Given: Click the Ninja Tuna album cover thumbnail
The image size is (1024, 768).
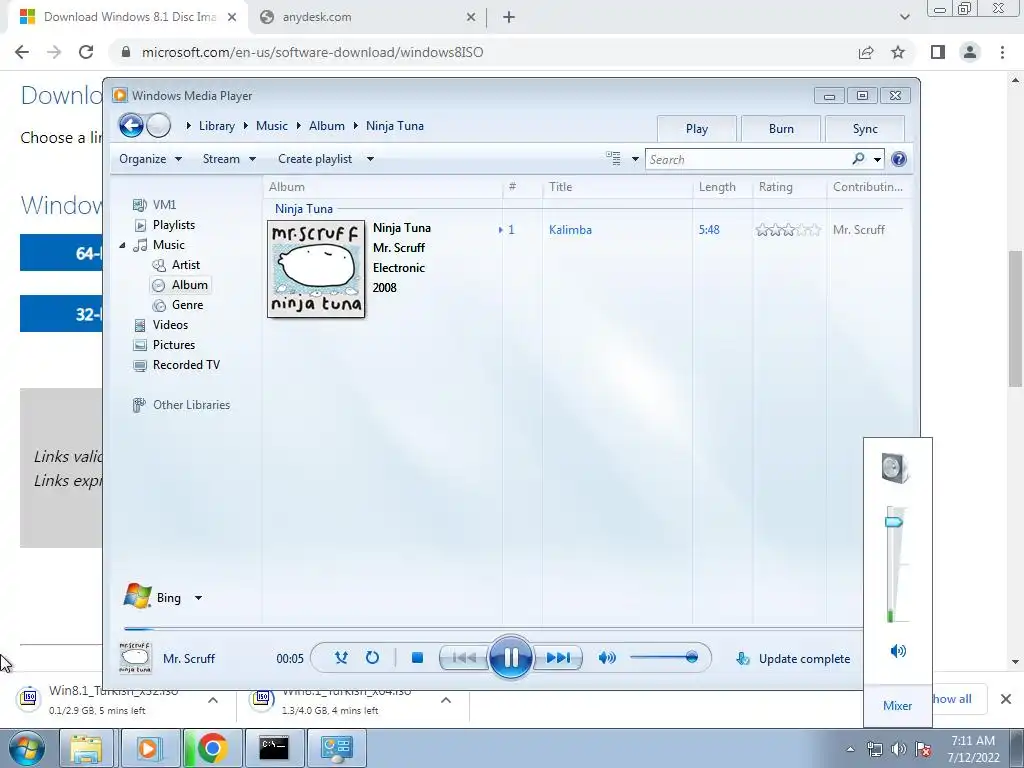Looking at the screenshot, I should click(x=316, y=269).
